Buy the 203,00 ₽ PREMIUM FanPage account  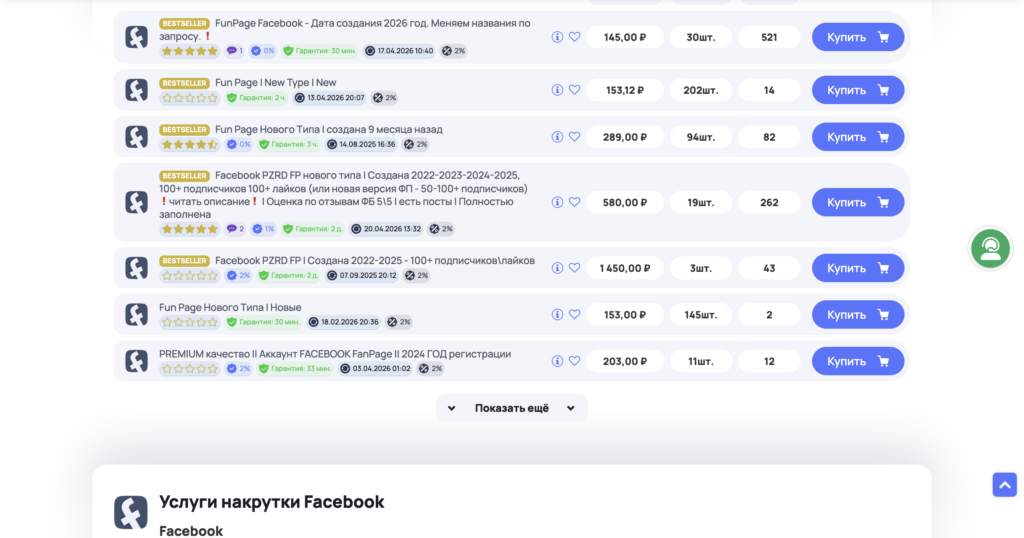pyautogui.click(x=857, y=361)
